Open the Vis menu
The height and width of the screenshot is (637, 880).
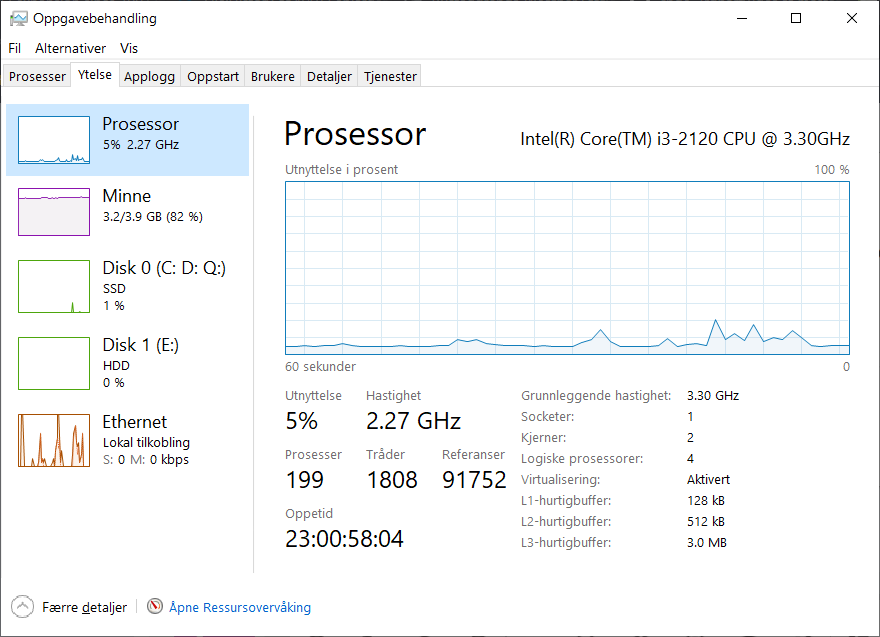129,48
